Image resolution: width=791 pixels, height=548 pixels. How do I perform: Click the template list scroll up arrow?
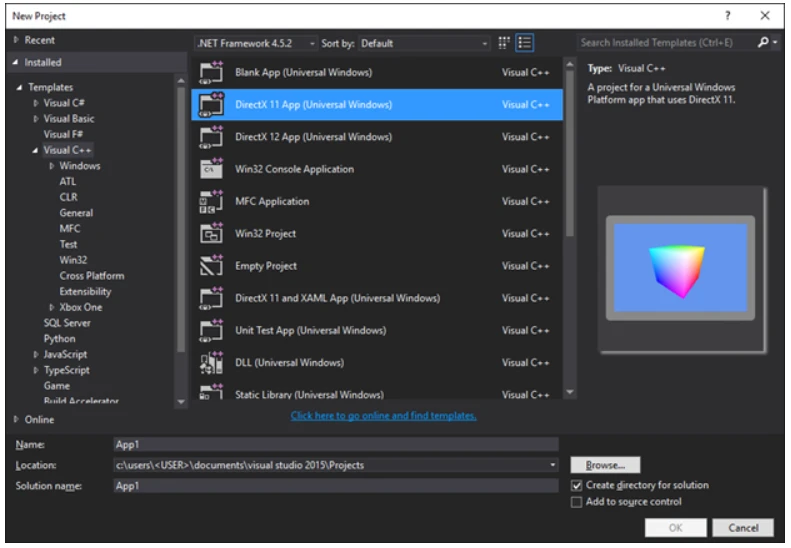[x=570, y=65]
